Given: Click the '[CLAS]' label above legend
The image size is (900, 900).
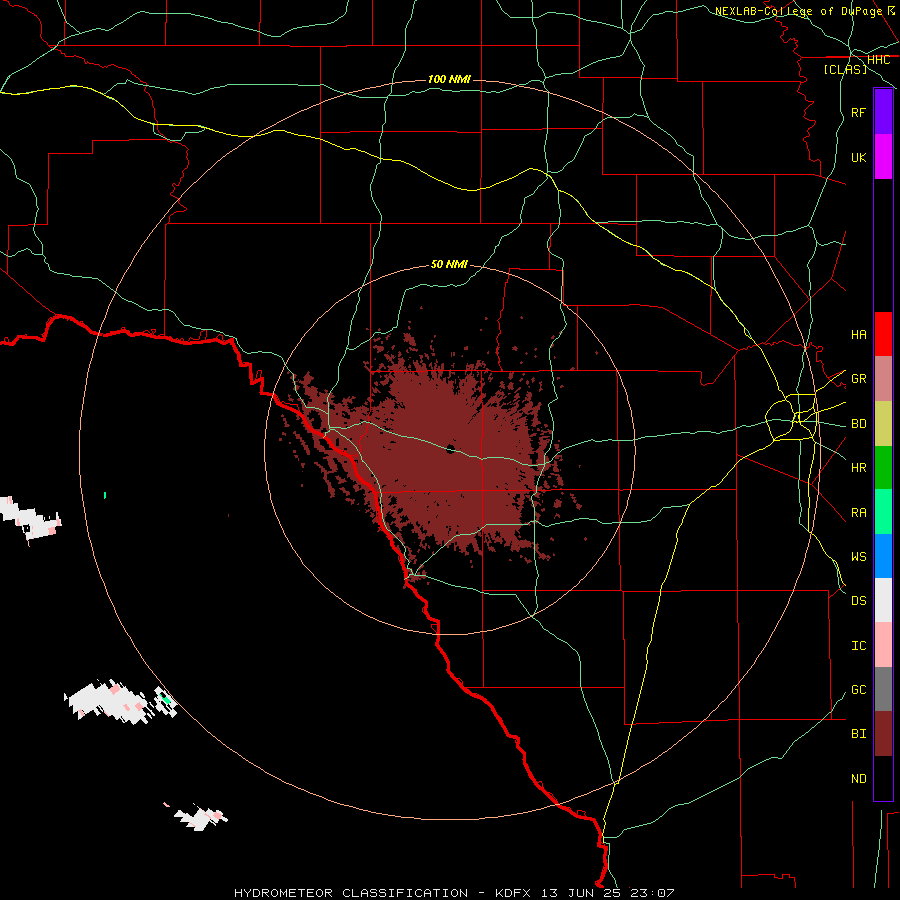Looking at the screenshot, I should pos(845,69).
